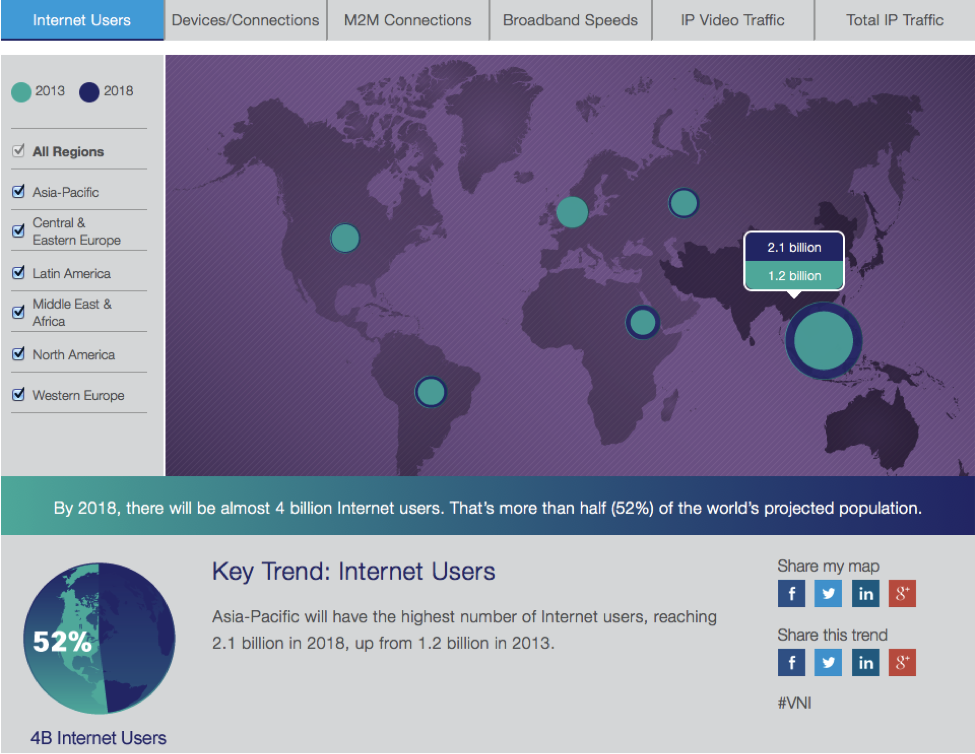Click the 2.1 billion callout value
This screenshot has width=975, height=754.
click(794, 247)
